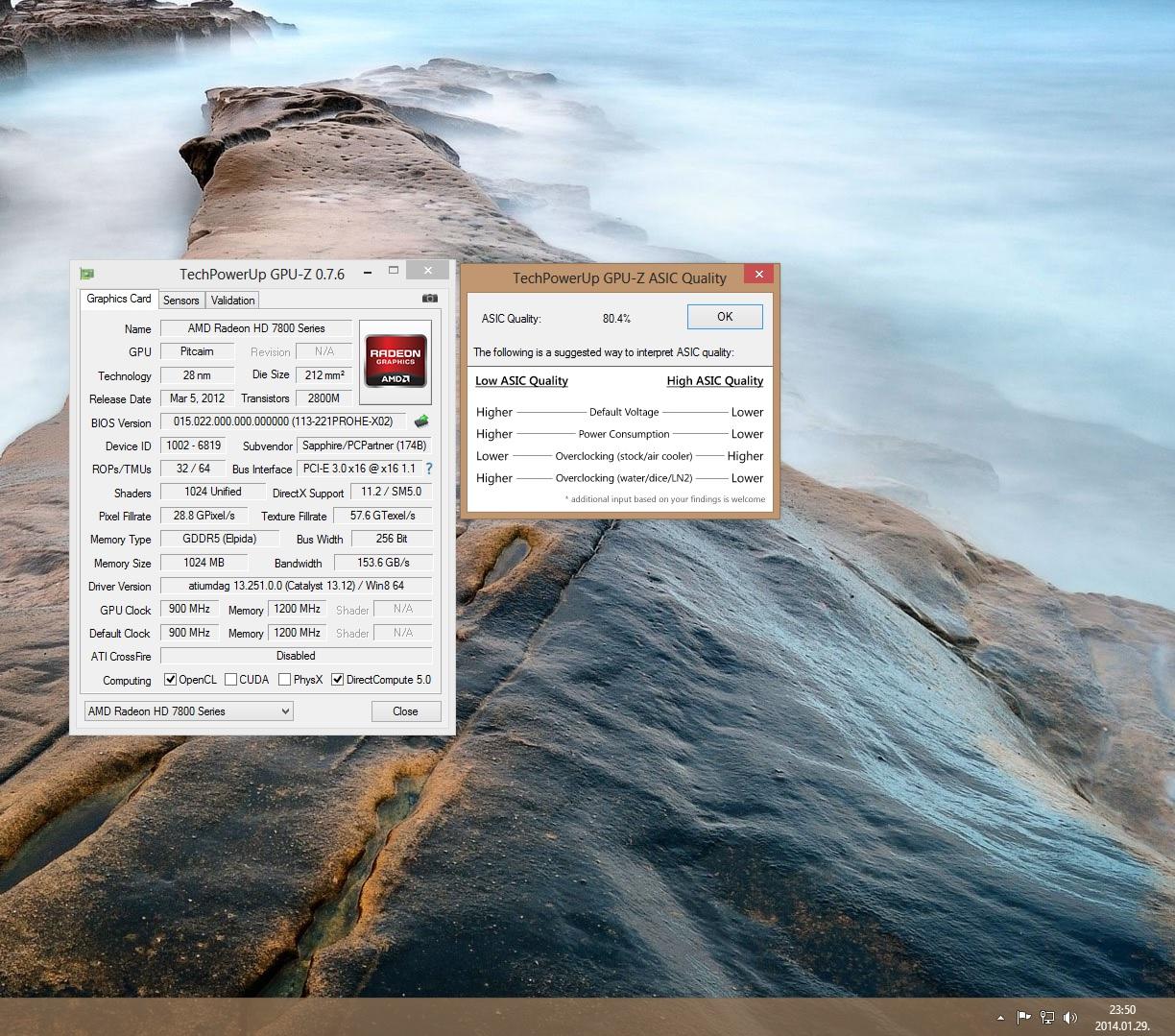Click the ATI CrossFire Disabled field
The width and height of the screenshot is (1175, 1036).
(x=296, y=656)
